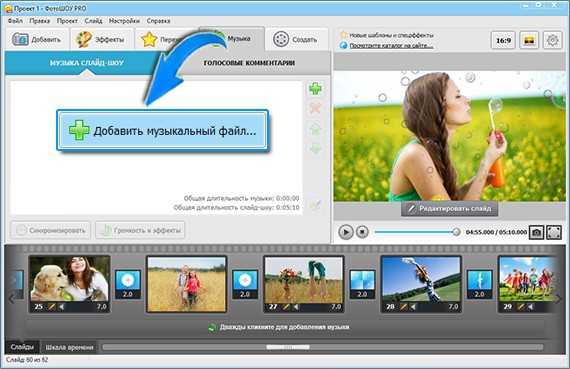570x369 pixels.
Task: Click the move-track-up arrow icon
Action: [315, 129]
